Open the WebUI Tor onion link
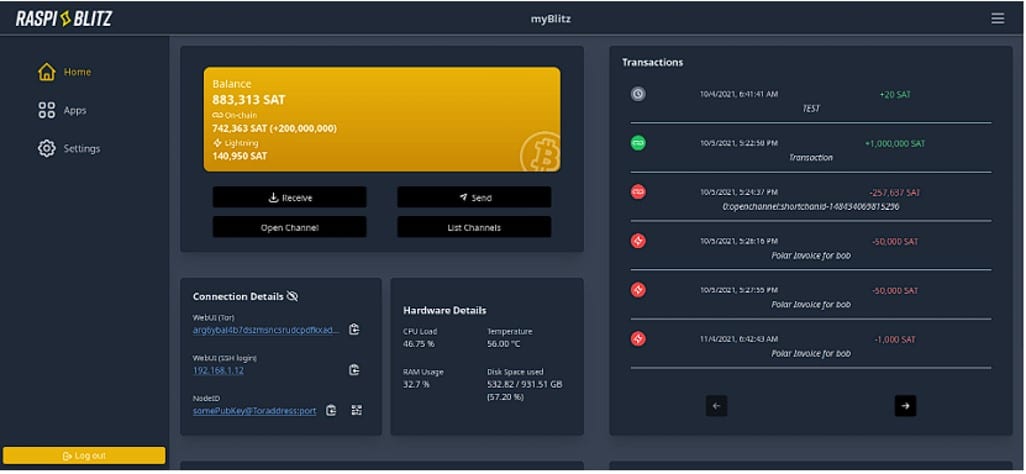Image resolution: width=1026 pixels, height=474 pixels. pyautogui.click(x=266, y=329)
